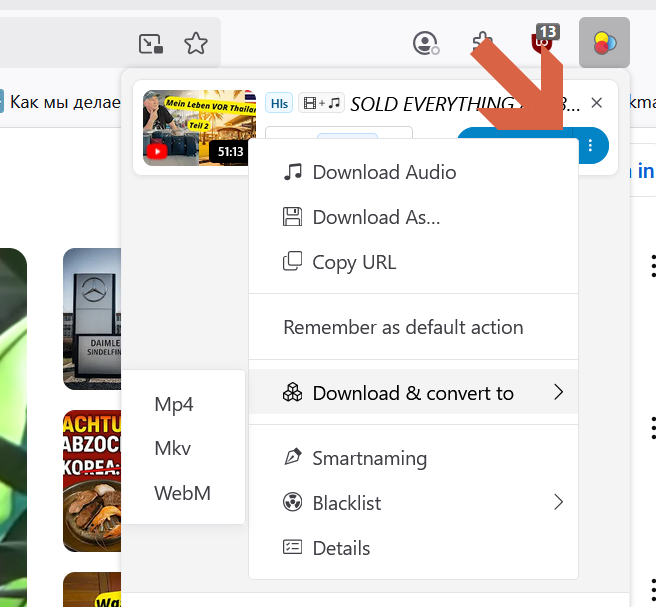
Task: Select Remember as default action
Action: click(403, 327)
